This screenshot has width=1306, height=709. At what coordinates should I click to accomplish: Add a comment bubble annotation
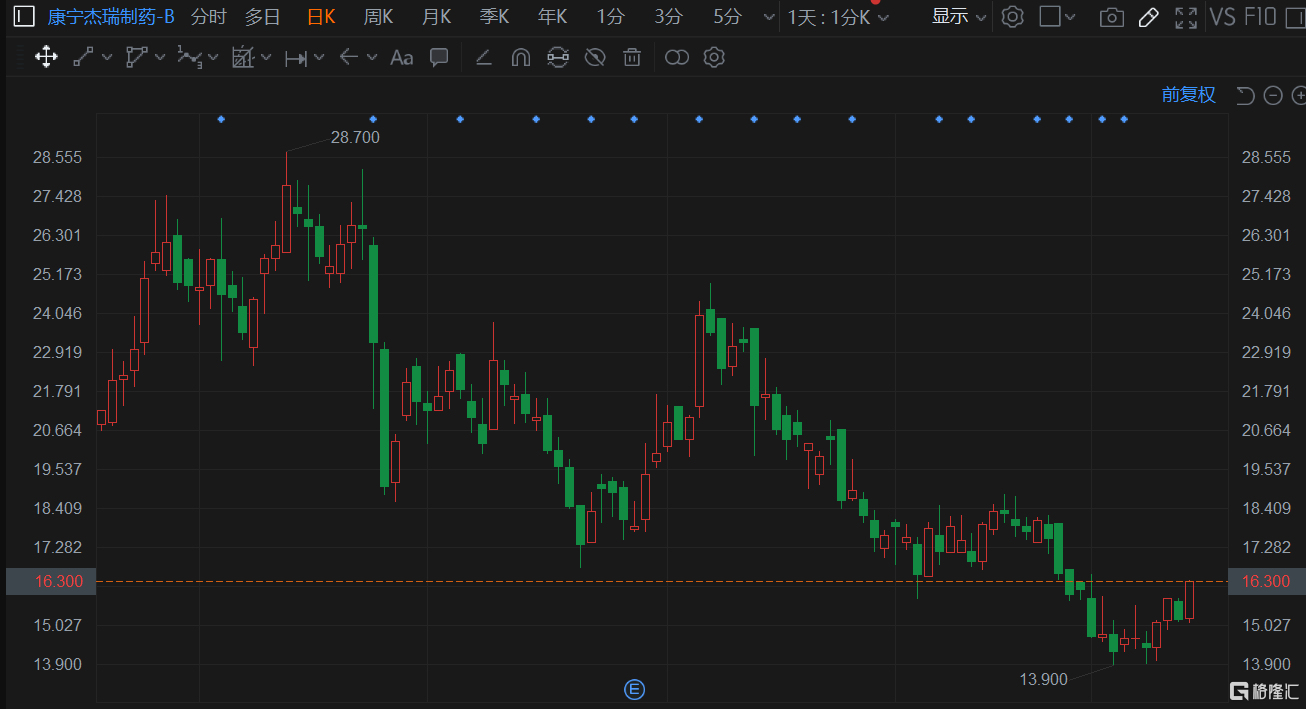click(439, 57)
